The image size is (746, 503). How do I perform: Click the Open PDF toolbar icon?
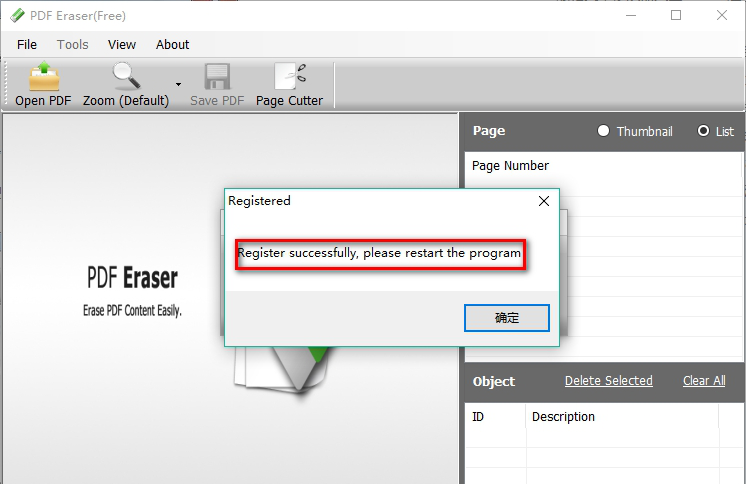[44, 77]
